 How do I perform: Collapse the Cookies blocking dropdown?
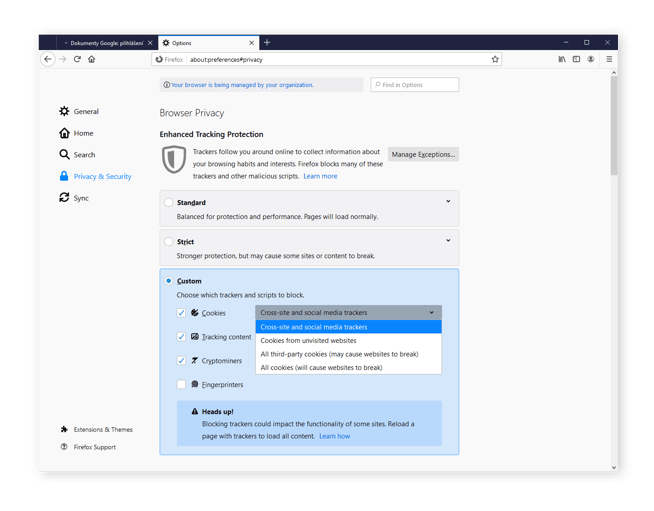pos(348,312)
